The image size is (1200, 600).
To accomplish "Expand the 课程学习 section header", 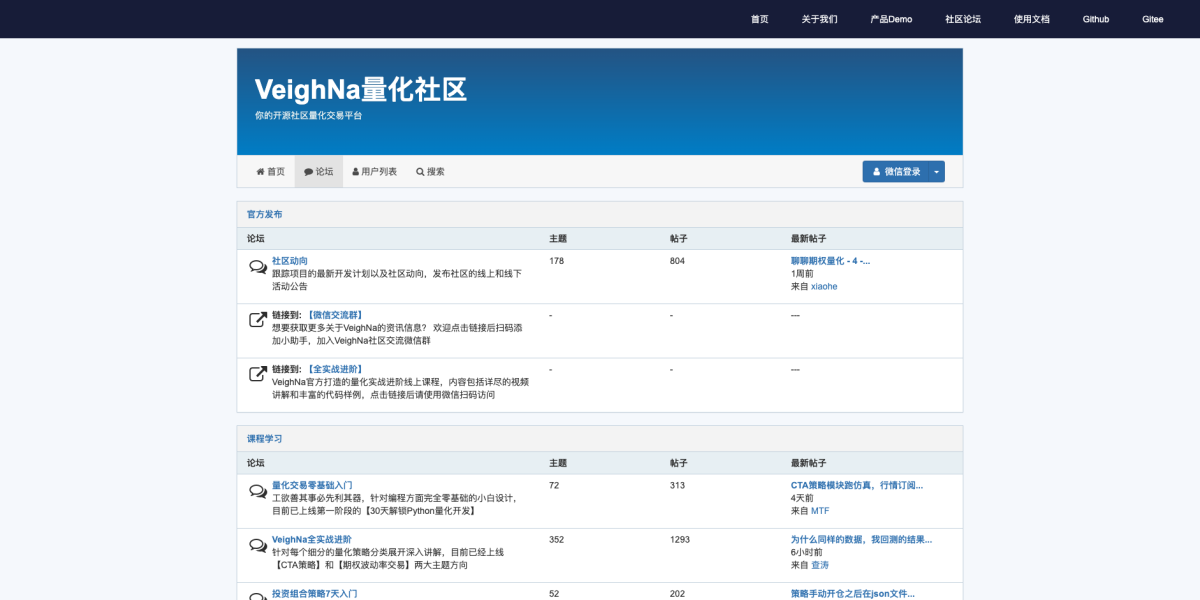I will [263, 438].
